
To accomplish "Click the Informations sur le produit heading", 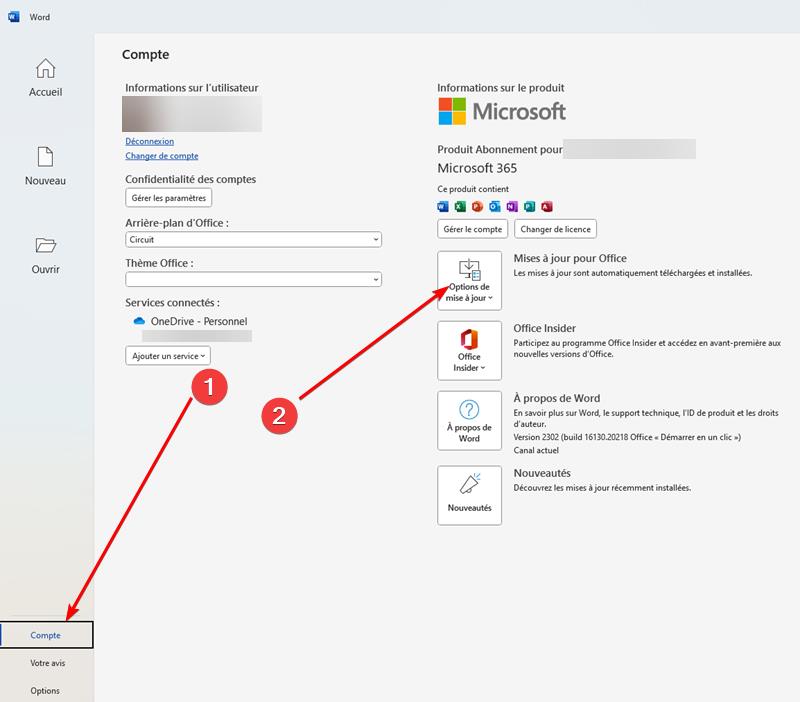I will click(501, 88).
